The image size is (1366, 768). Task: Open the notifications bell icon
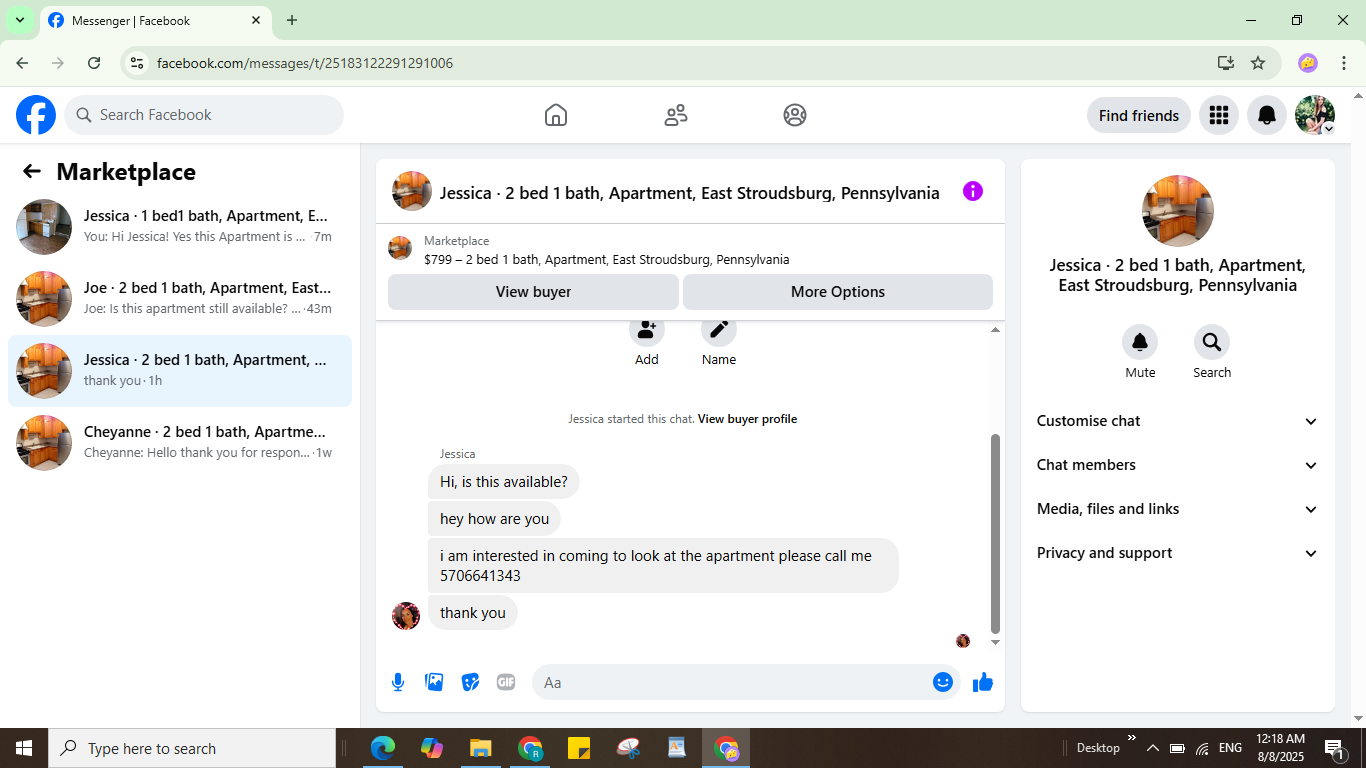[x=1266, y=115]
